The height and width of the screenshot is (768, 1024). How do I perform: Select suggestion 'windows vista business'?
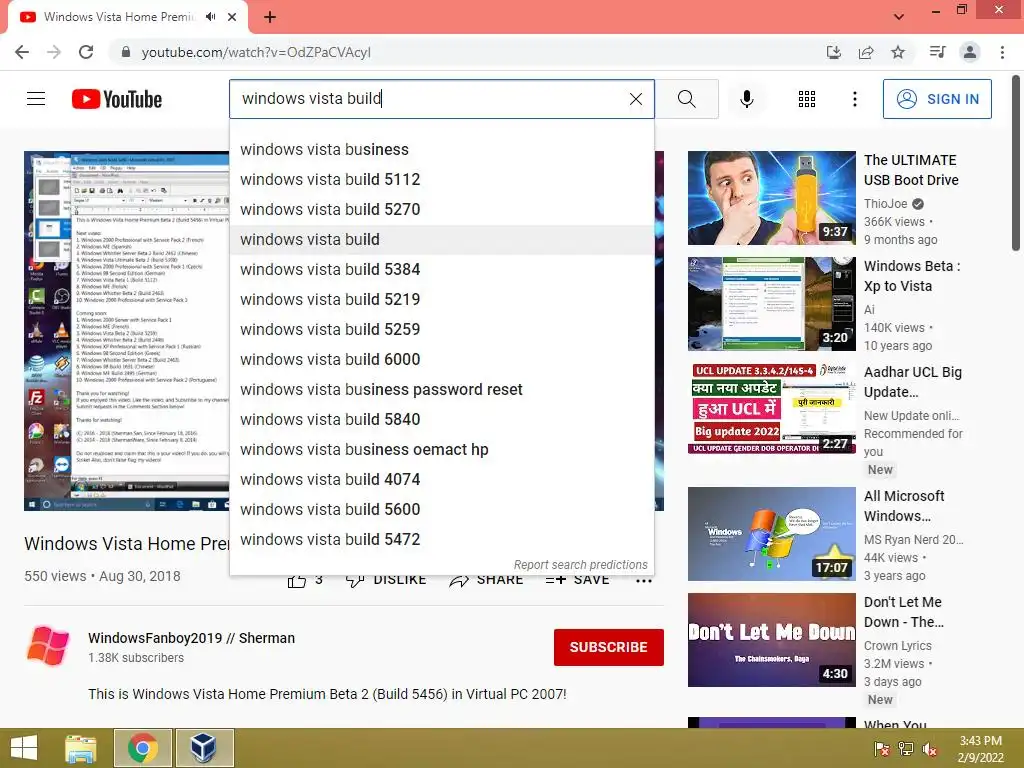441,150
